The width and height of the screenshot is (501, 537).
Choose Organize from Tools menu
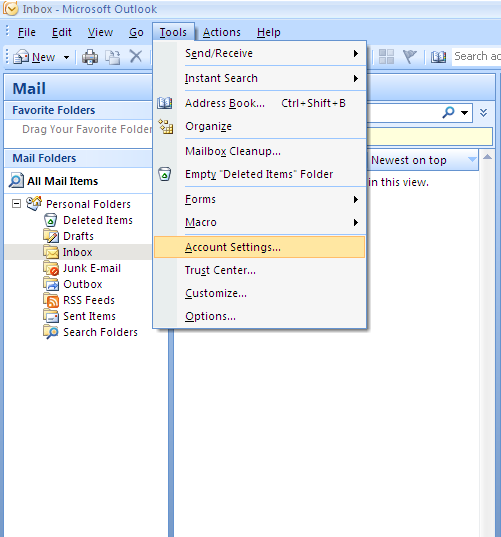260,126
